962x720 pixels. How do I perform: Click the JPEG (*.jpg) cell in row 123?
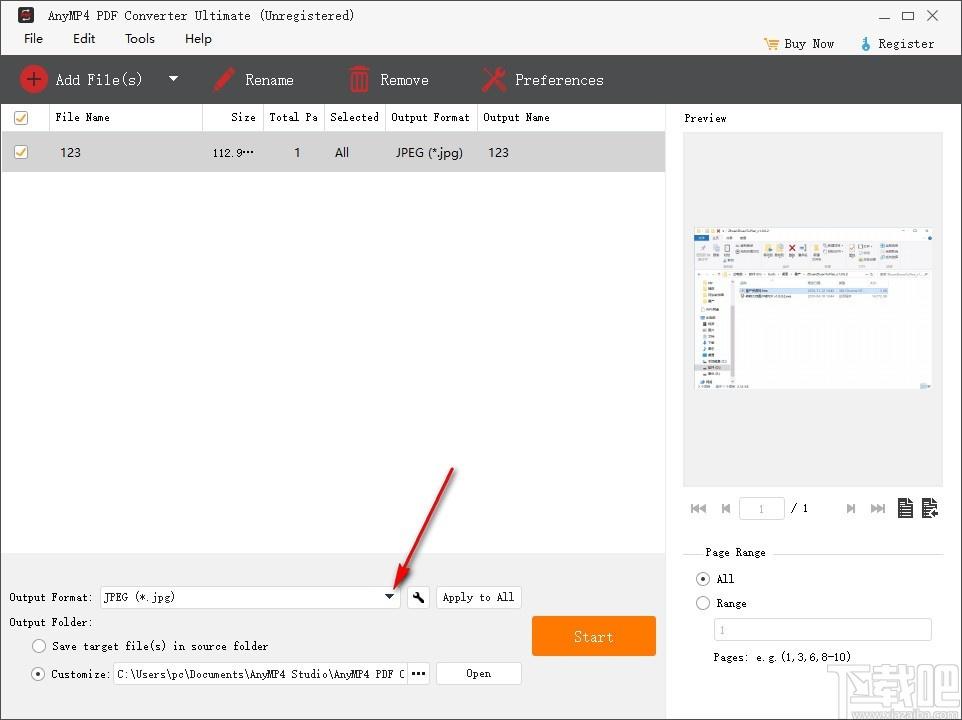click(x=429, y=152)
